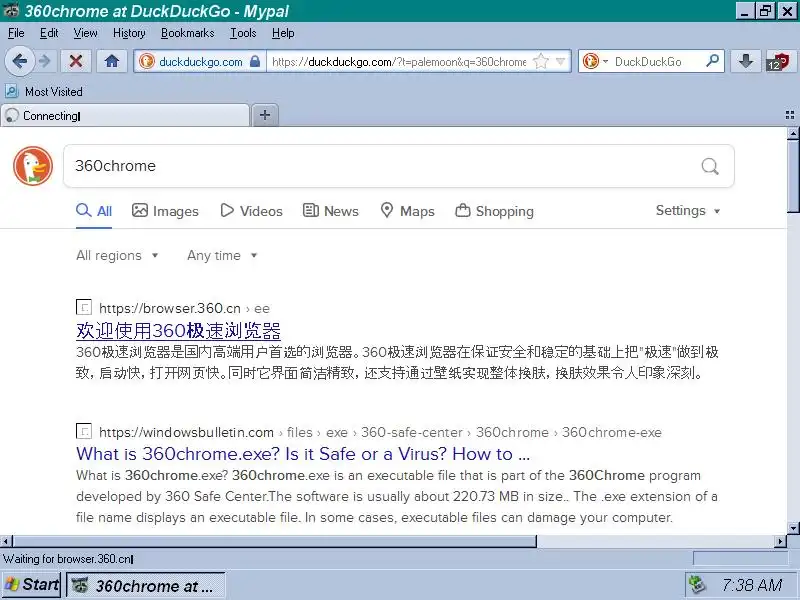The width and height of the screenshot is (800, 600).
Task: Switch to Maps results
Action: click(407, 211)
